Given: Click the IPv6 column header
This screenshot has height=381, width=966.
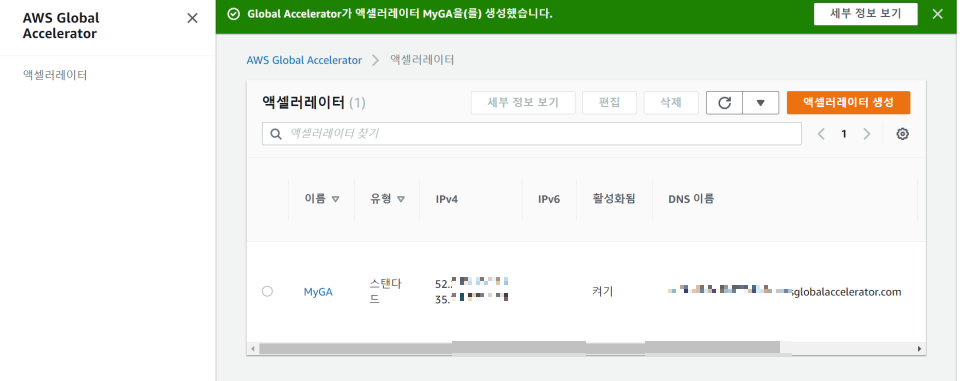Looking at the screenshot, I should [548, 200].
